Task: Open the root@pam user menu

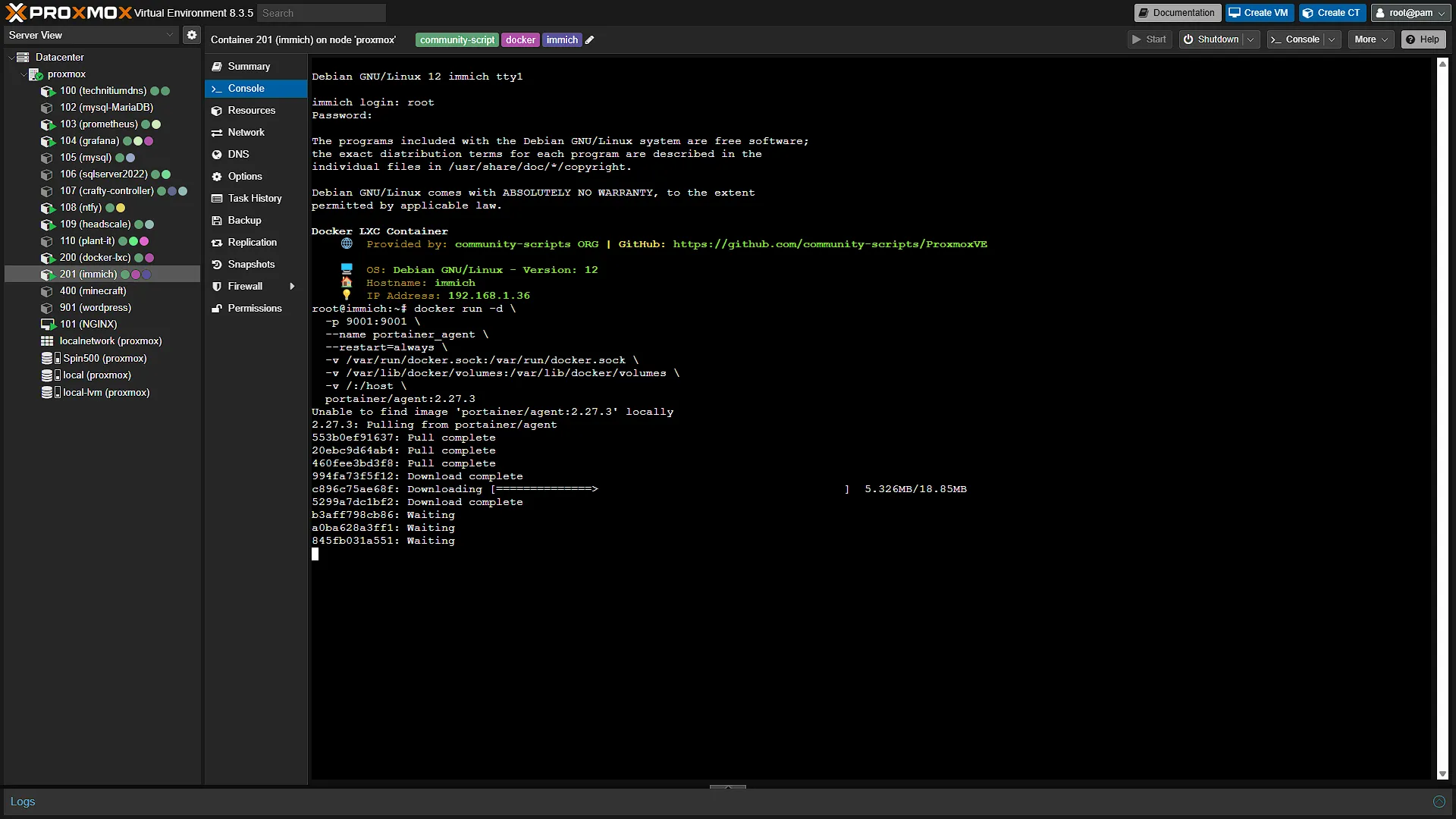Action: pos(1410,13)
